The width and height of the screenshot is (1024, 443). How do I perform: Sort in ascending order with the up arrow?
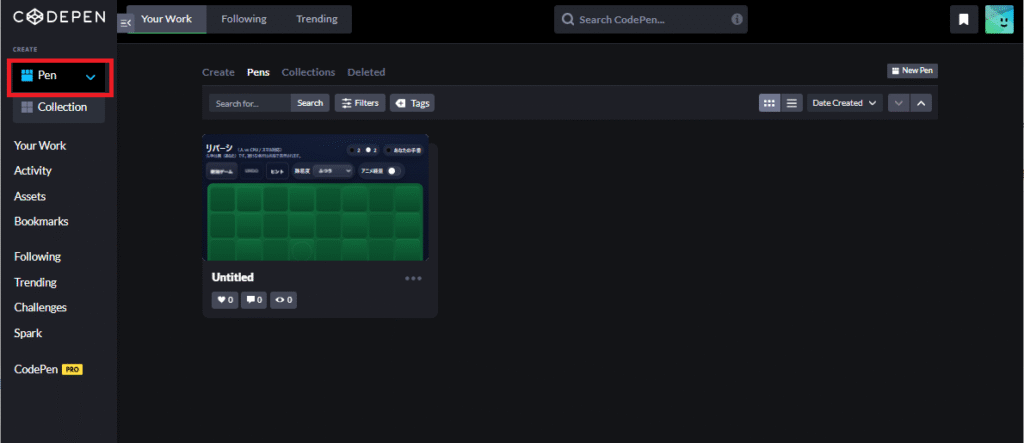tap(921, 103)
